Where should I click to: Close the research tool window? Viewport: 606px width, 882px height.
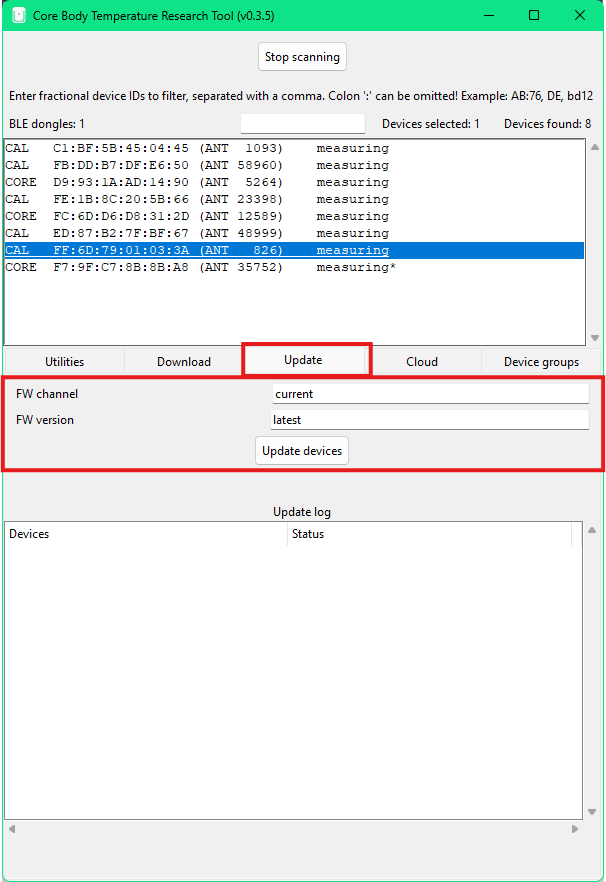pos(580,16)
